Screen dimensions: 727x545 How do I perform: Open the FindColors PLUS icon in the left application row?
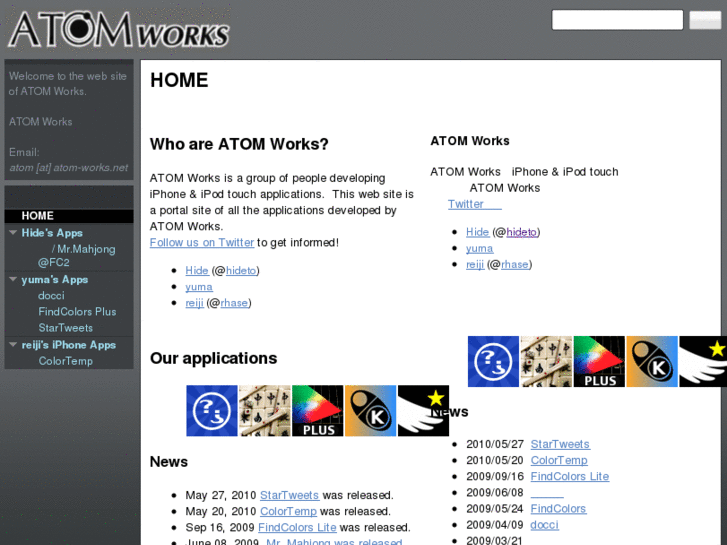tap(318, 410)
